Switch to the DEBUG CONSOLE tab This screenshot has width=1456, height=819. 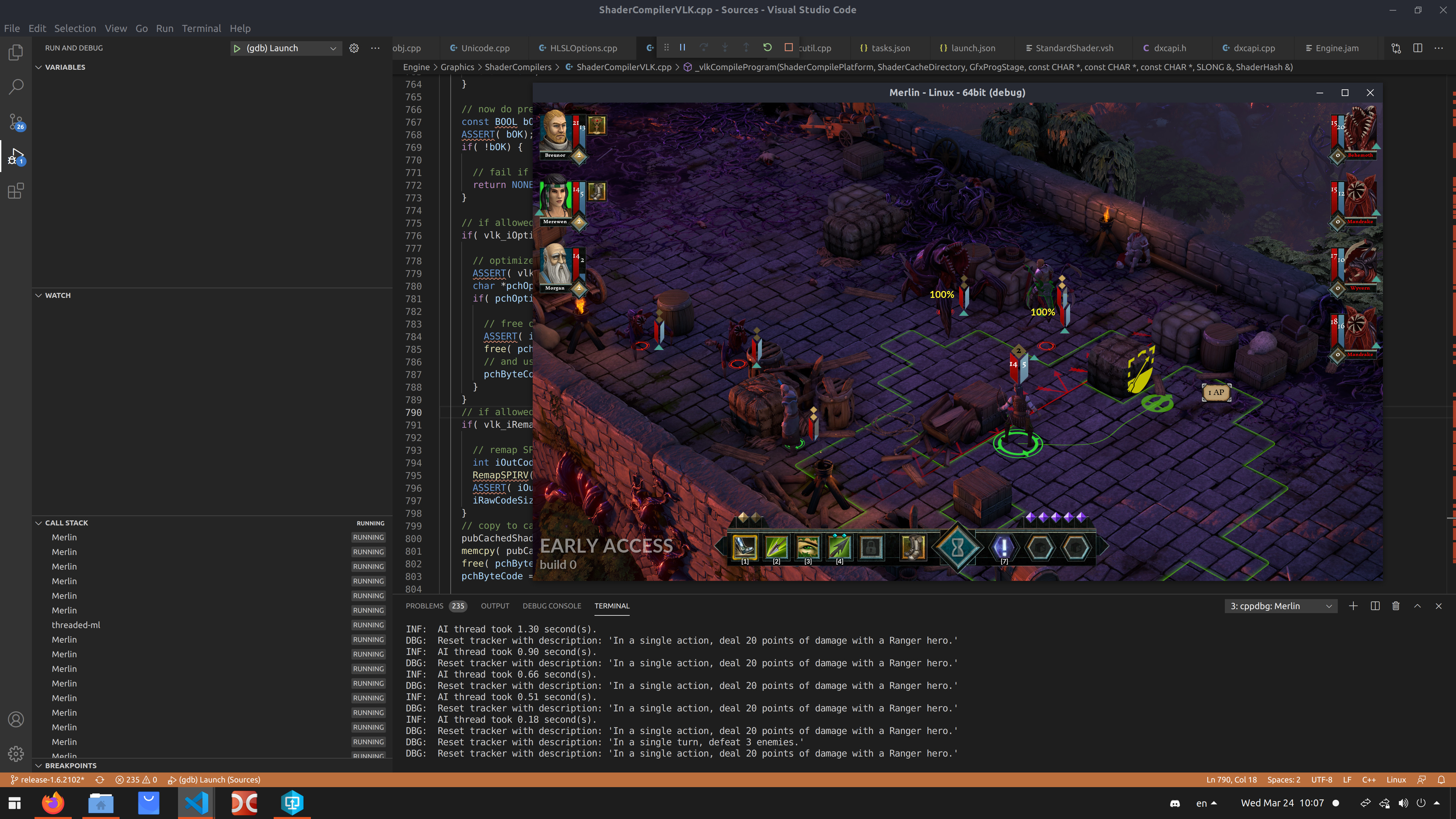(x=551, y=606)
